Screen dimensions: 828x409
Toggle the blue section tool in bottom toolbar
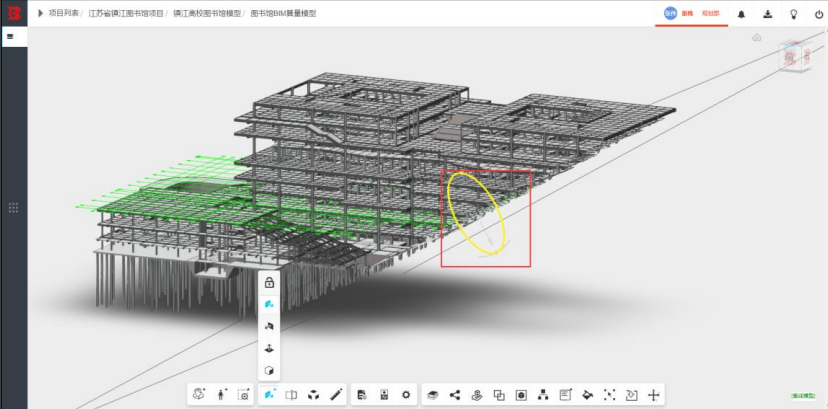269,394
